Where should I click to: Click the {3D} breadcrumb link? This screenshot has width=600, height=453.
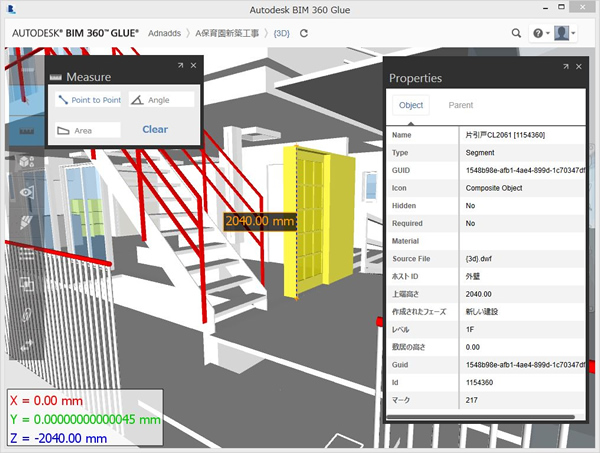pos(282,33)
